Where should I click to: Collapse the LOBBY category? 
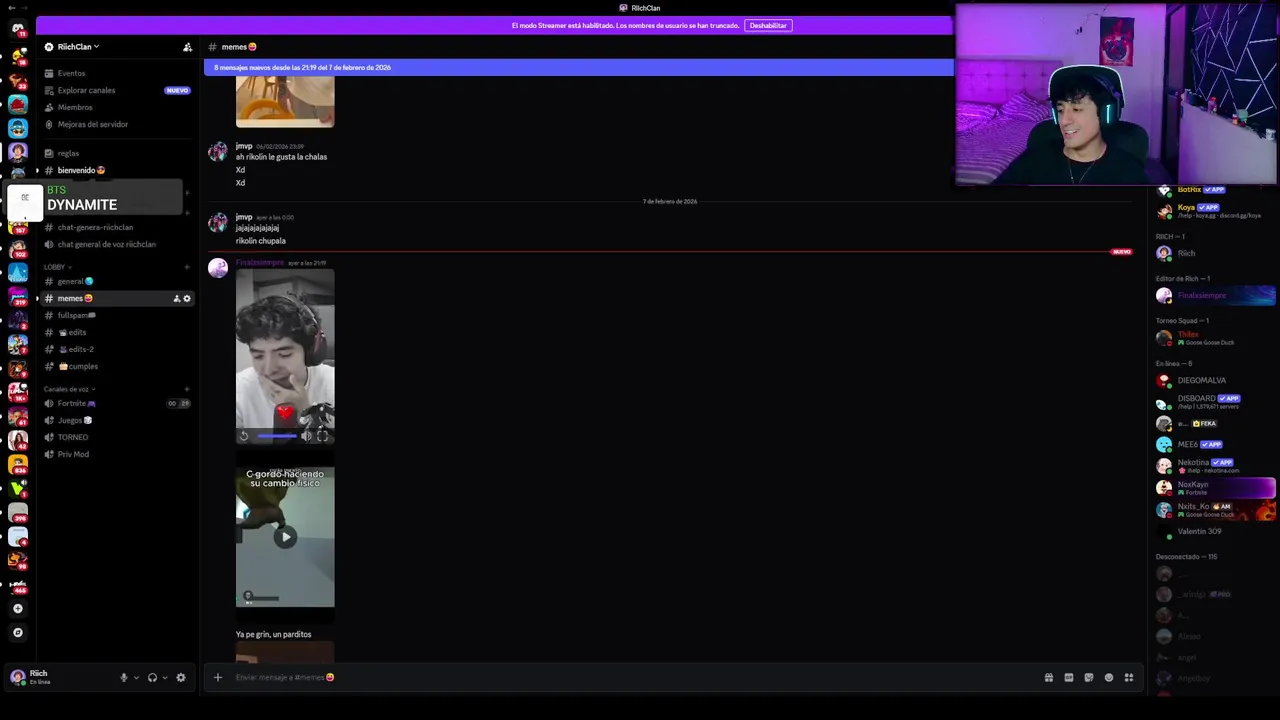point(58,267)
